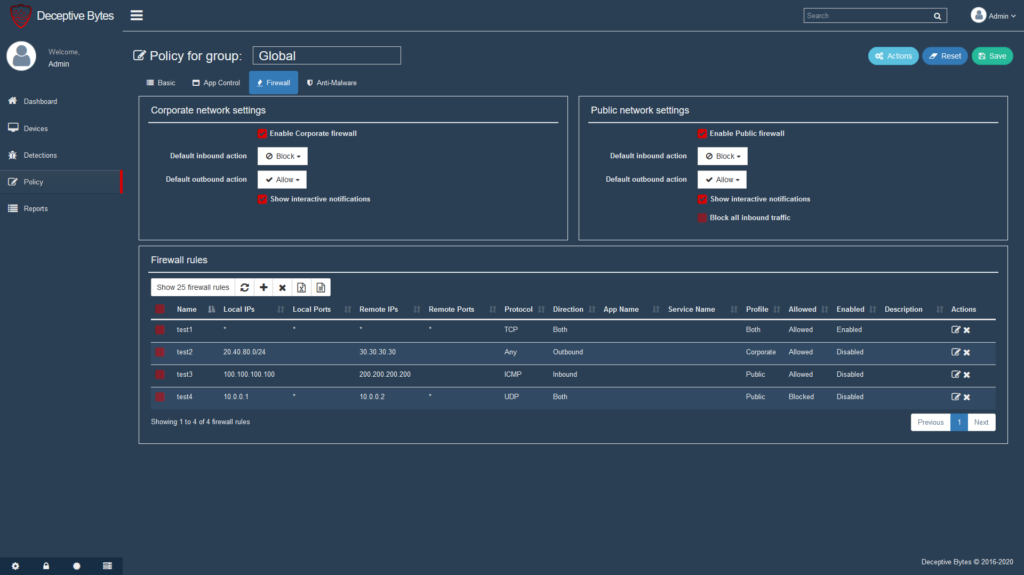Delete the test2 firewall rule

[x=967, y=353]
